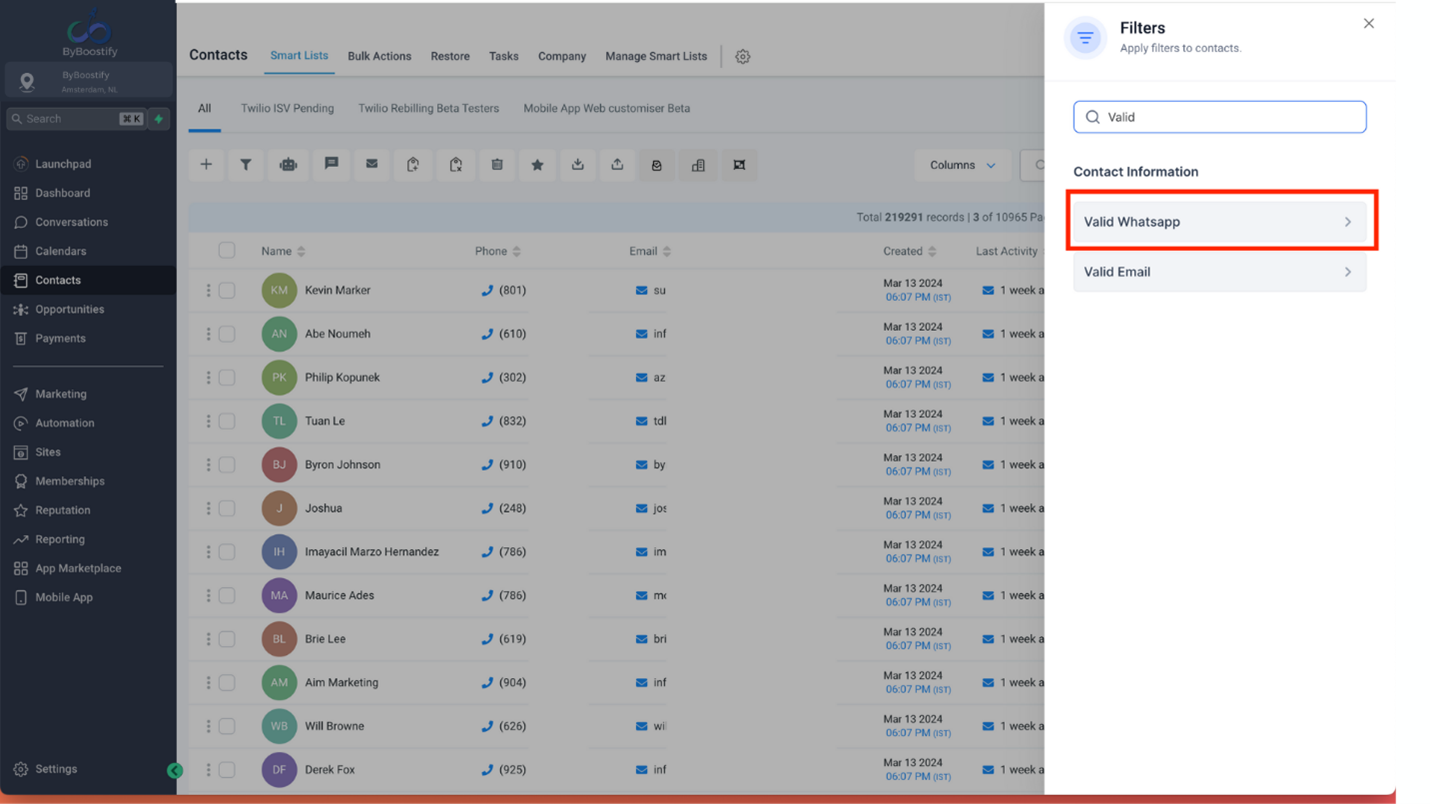This screenshot has height=804, width=1430.
Task: Click the send SMS chat bubble icon
Action: (x=331, y=165)
